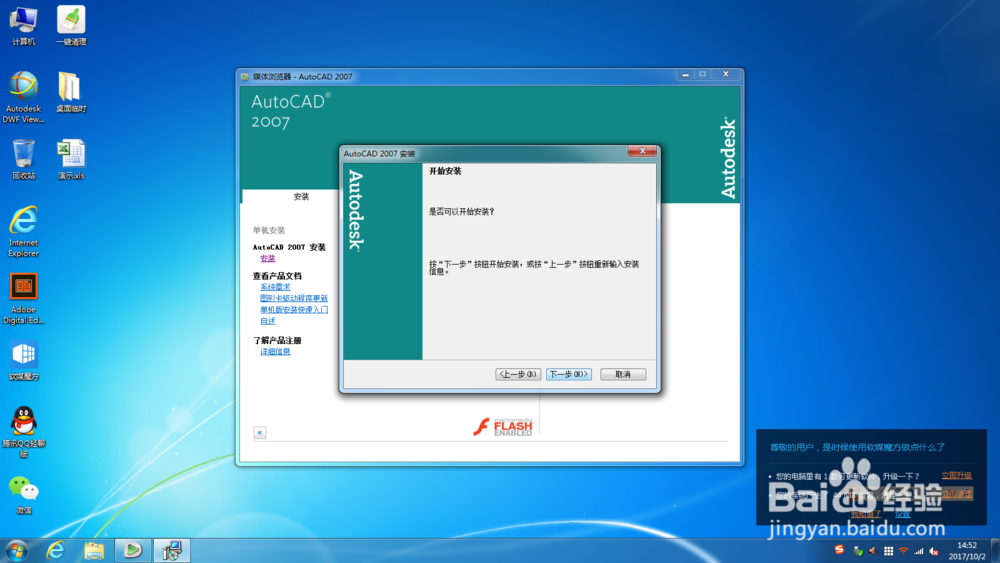
Task: Click the safely remove hardware tray icon
Action: tap(858, 551)
